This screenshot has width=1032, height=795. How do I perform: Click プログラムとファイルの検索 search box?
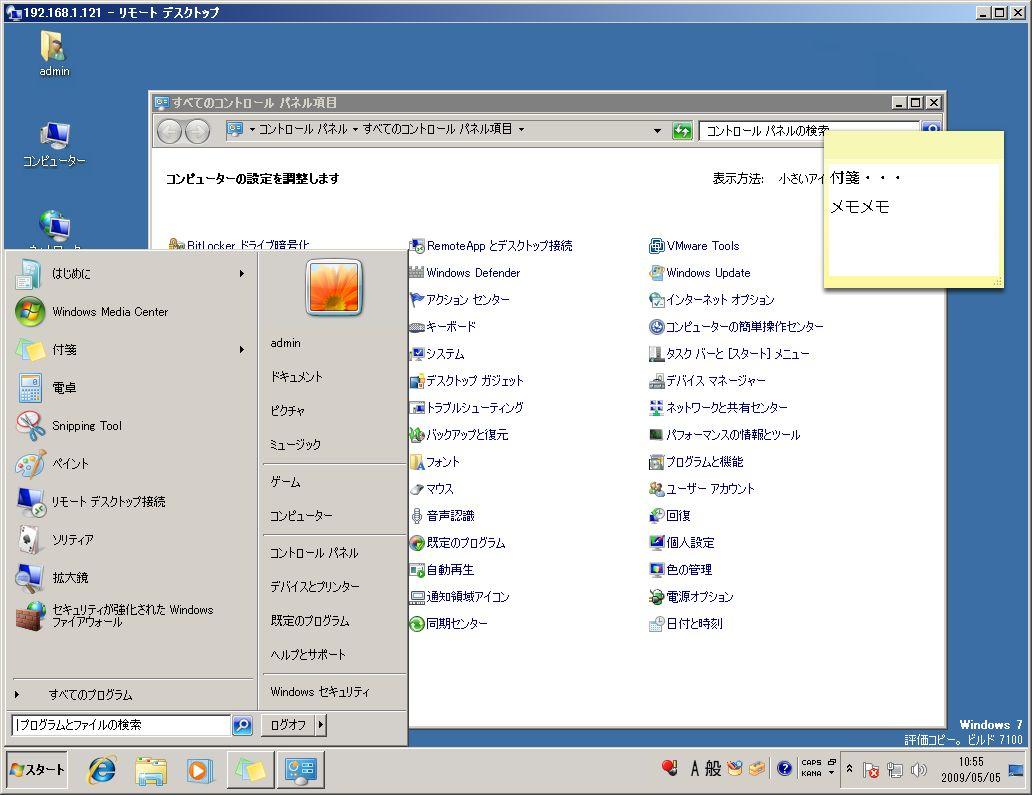pyautogui.click(x=121, y=725)
